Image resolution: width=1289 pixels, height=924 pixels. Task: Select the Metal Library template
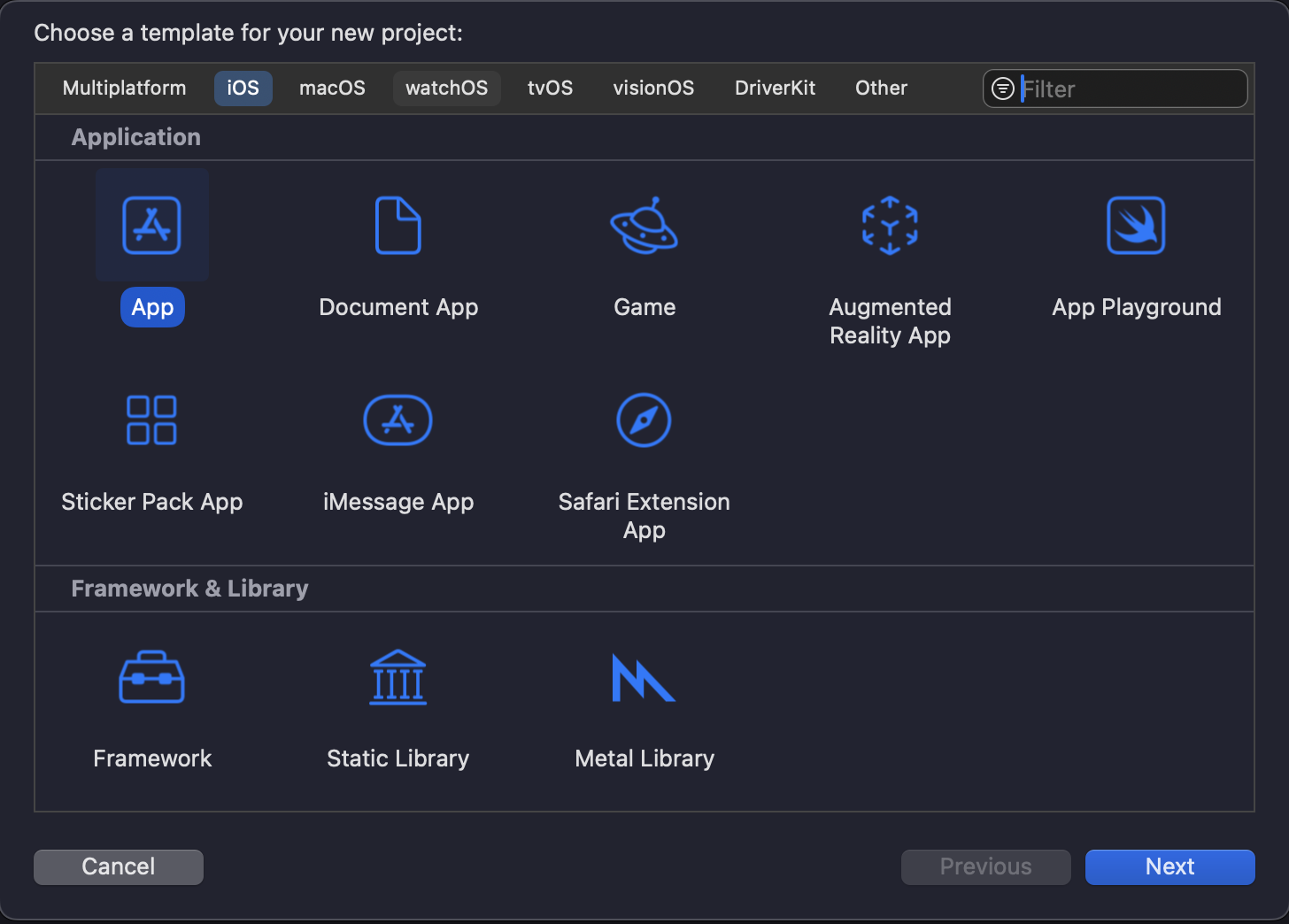click(x=644, y=677)
